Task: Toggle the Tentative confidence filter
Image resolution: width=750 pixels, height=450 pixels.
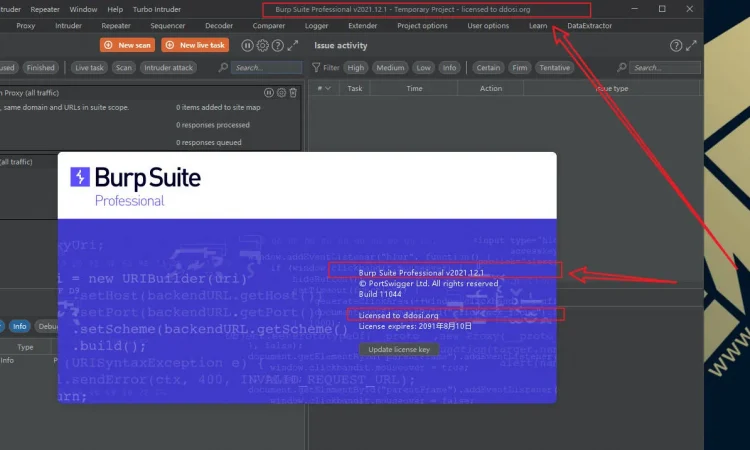Action: point(554,67)
